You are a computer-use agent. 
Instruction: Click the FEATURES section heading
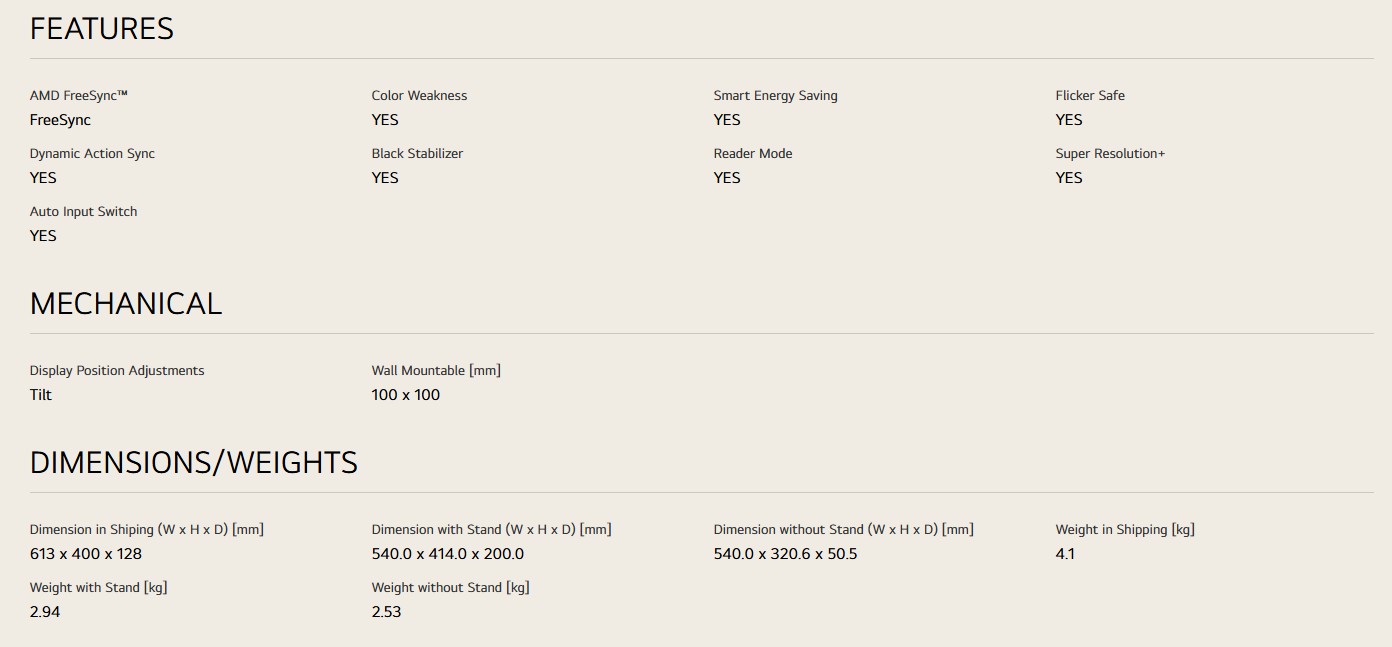point(102,29)
